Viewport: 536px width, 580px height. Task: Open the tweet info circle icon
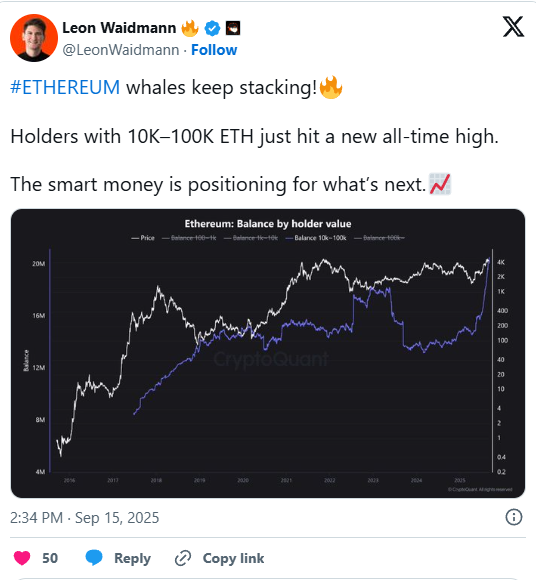point(514,517)
